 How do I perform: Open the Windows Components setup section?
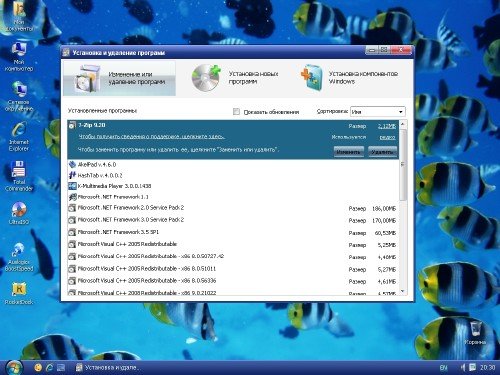(x=349, y=78)
